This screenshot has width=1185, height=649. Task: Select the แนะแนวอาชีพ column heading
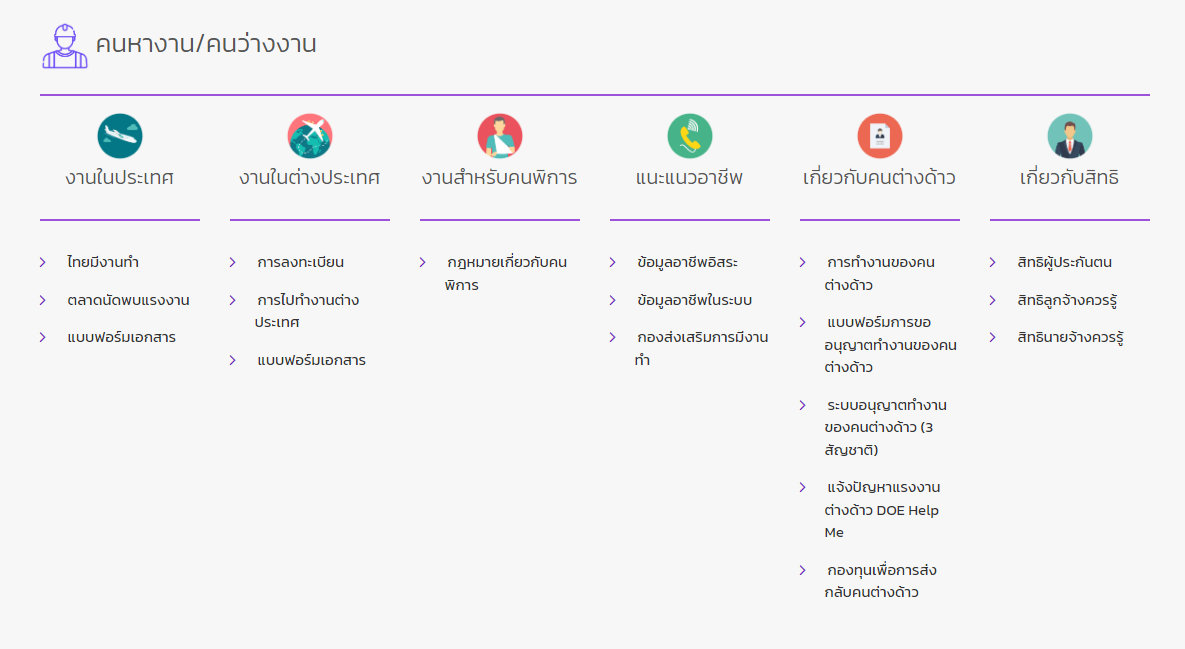[690, 178]
